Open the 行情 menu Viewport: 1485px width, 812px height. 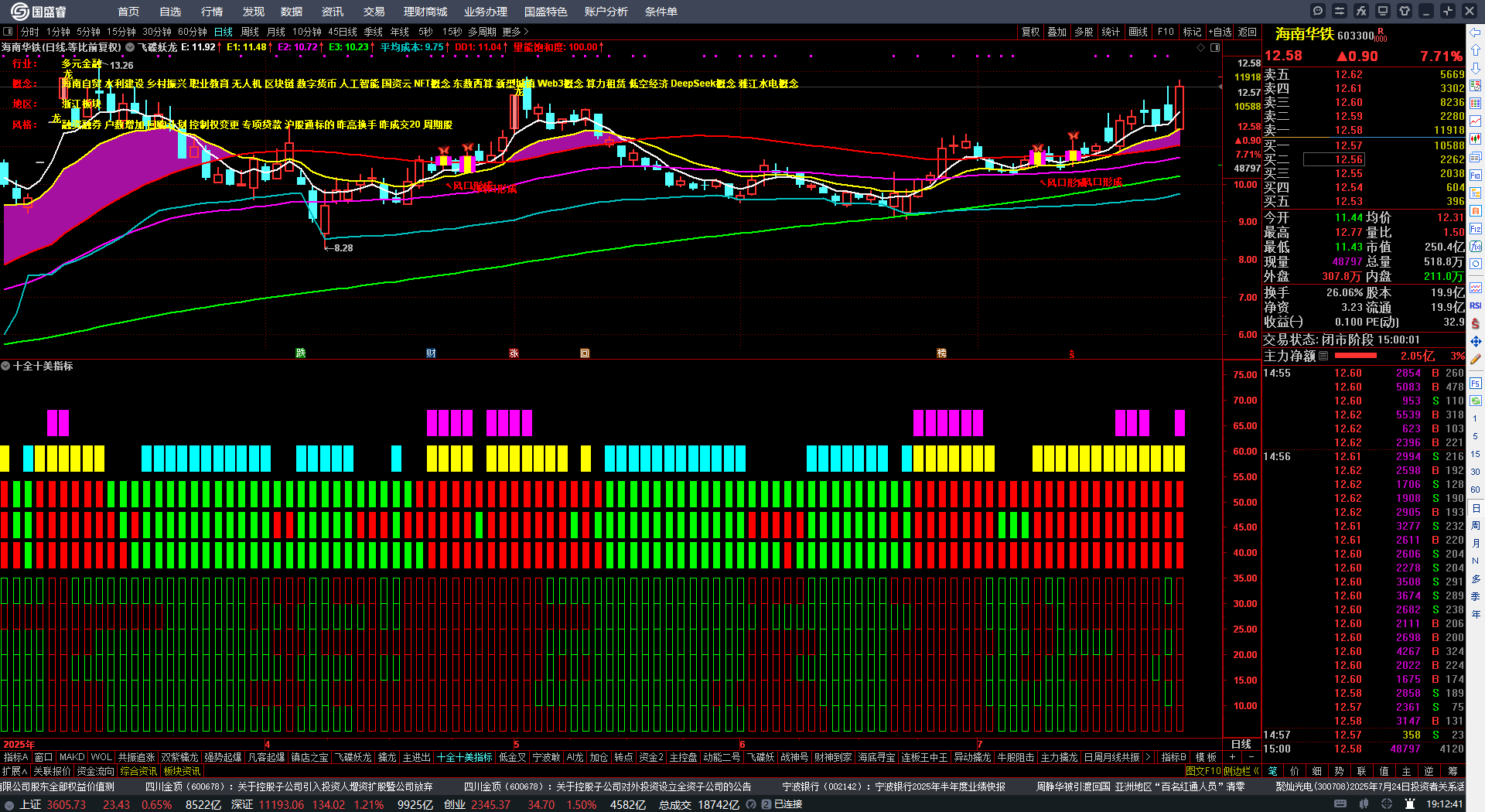(x=212, y=12)
